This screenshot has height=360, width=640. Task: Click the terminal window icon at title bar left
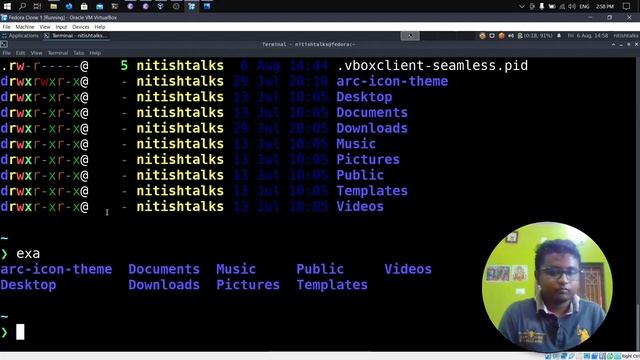point(4,44)
